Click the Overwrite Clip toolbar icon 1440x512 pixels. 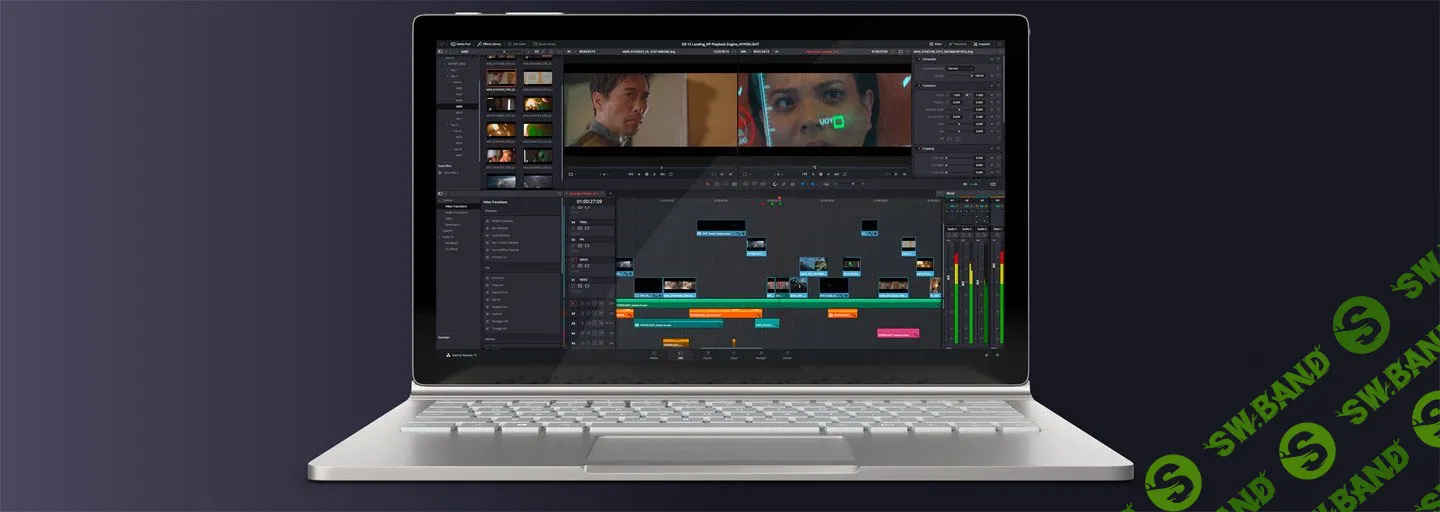(x=754, y=184)
